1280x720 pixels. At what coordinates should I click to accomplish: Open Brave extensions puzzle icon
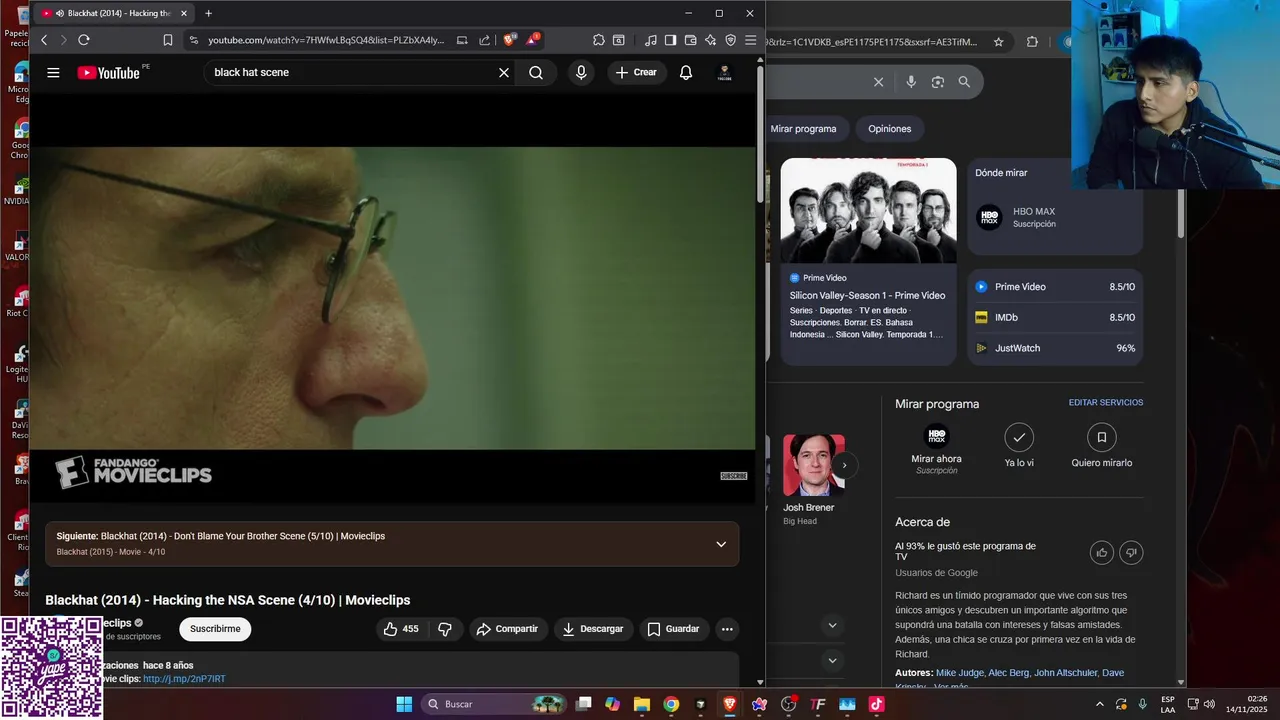pyautogui.click(x=599, y=40)
